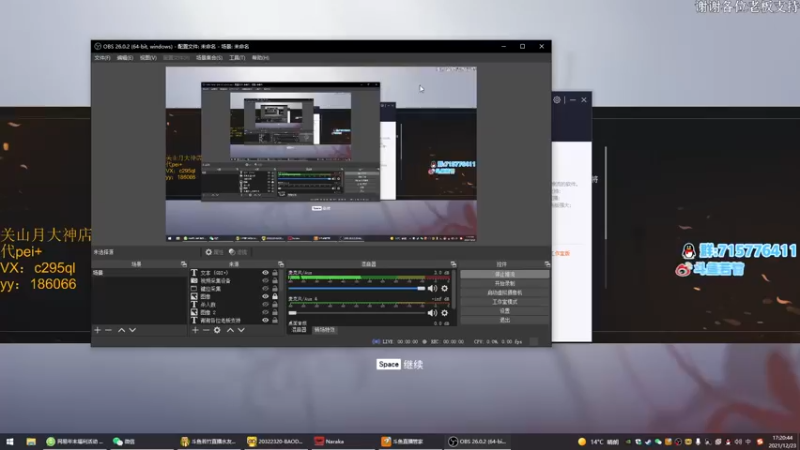
Task: Select the 杀人数 text source row
Action: 226,305
